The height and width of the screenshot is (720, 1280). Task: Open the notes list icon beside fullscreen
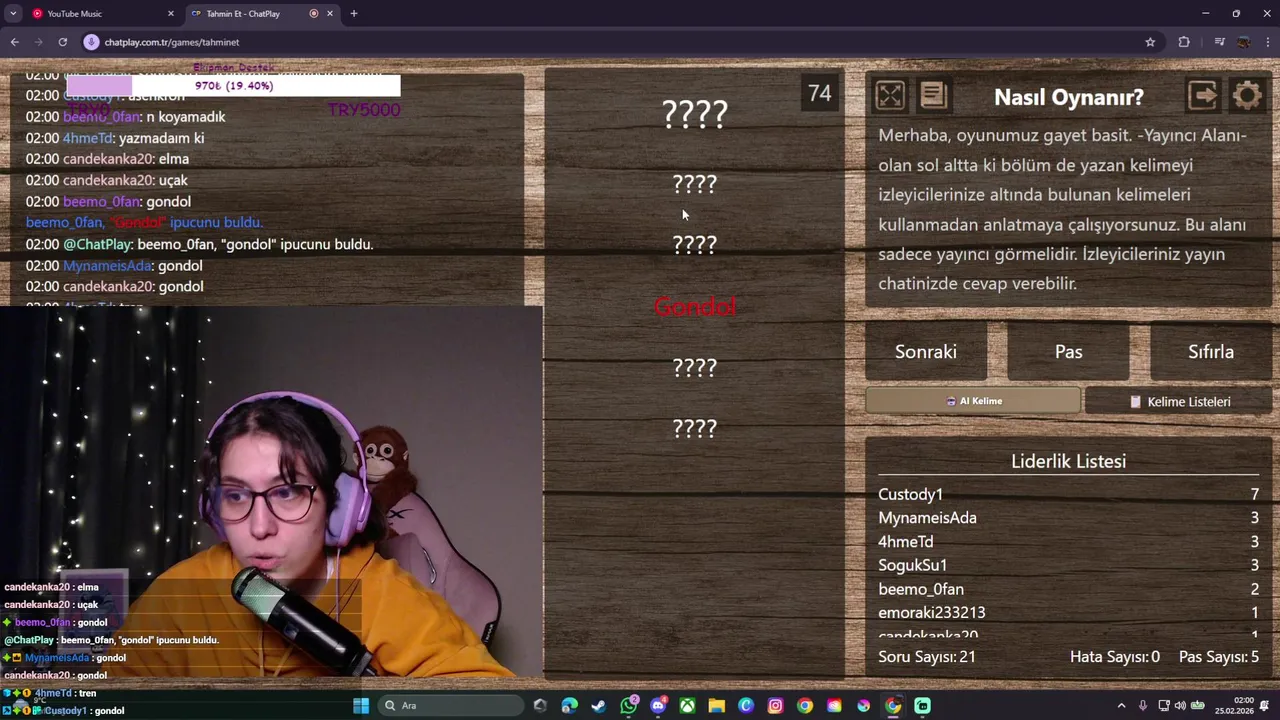pyautogui.click(x=933, y=96)
